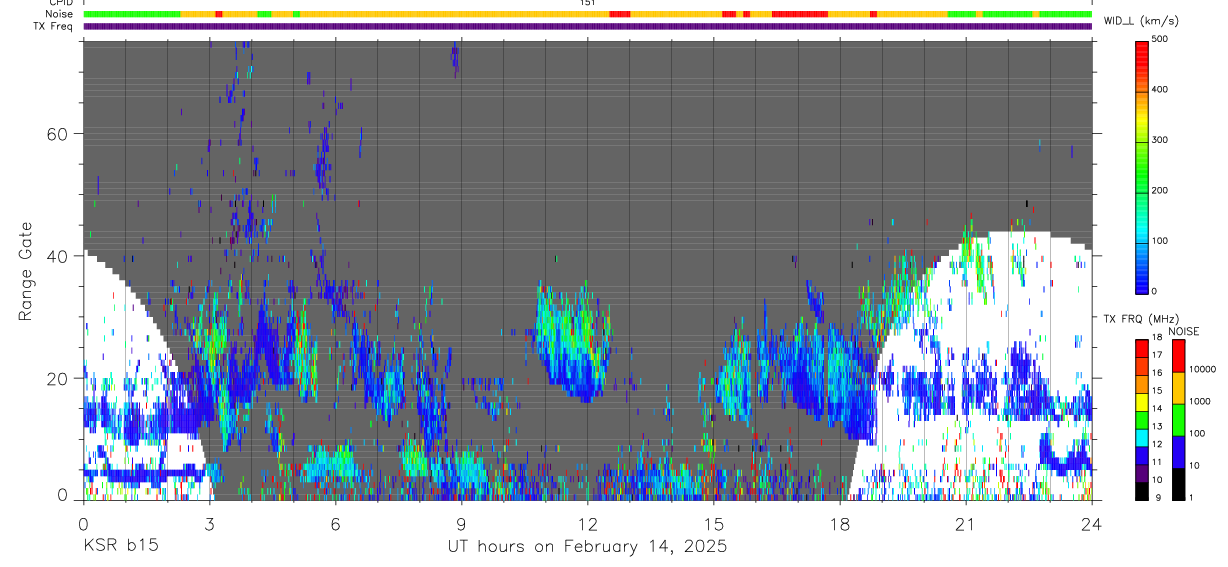This screenshot has width=1228, height=567.
Task: Click the 14 tick on TX FRQ legend
Action: click(1156, 408)
